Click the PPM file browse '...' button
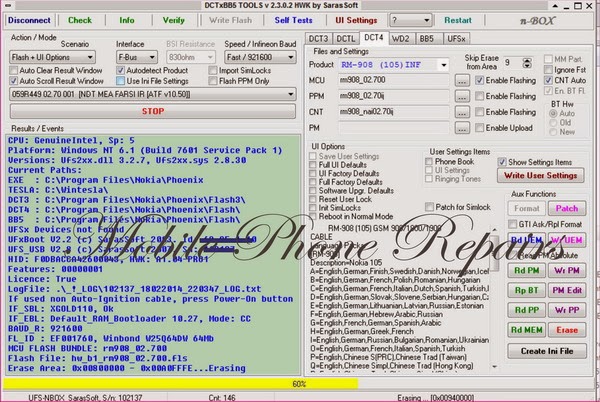This screenshot has height=402, width=600. (x=462, y=96)
